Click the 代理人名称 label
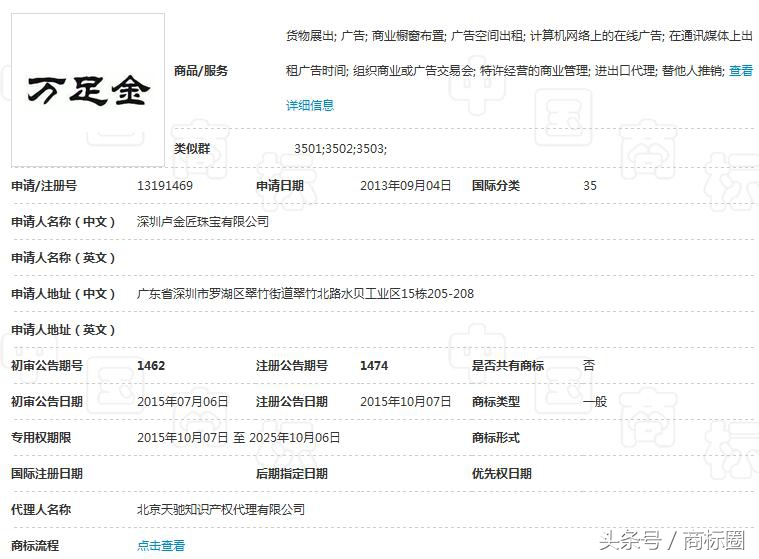This screenshot has width=759, height=559. 41,509
